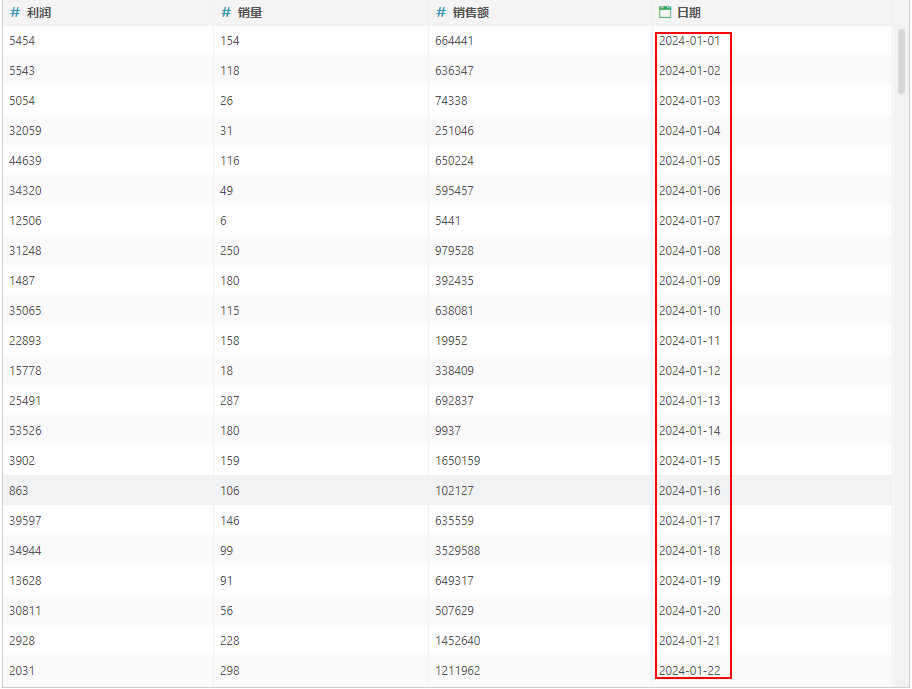
Task: Select the 利润 value 30811
Action: (x=26, y=611)
